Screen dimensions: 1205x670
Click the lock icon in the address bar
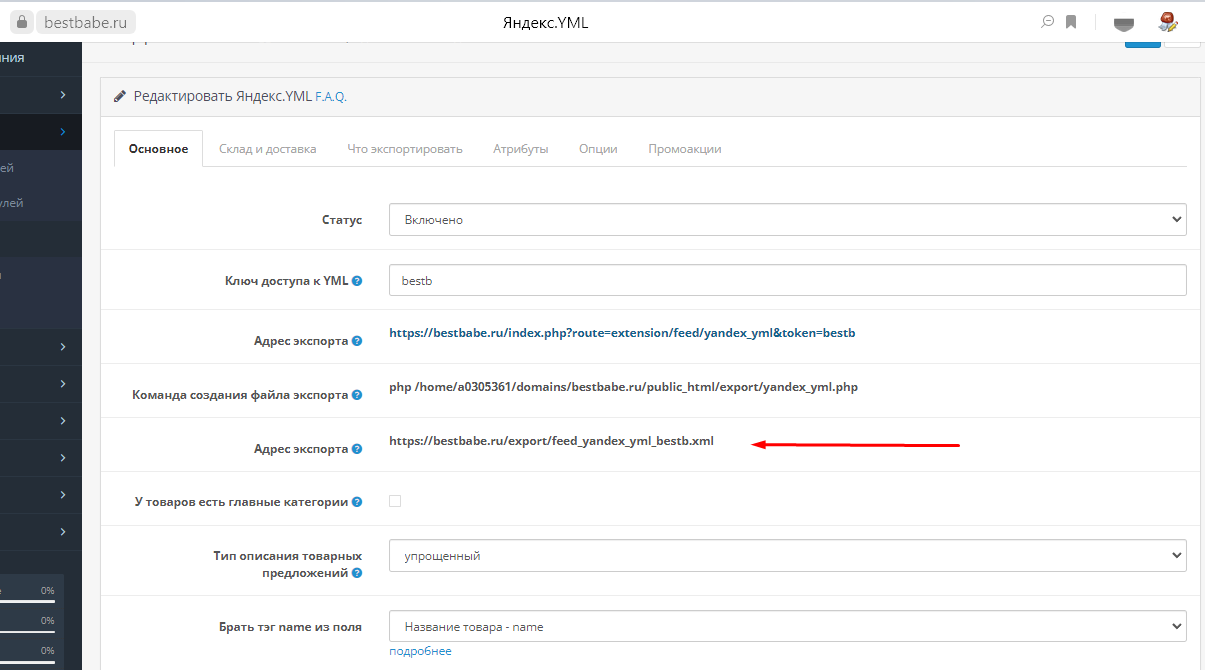(x=23, y=22)
